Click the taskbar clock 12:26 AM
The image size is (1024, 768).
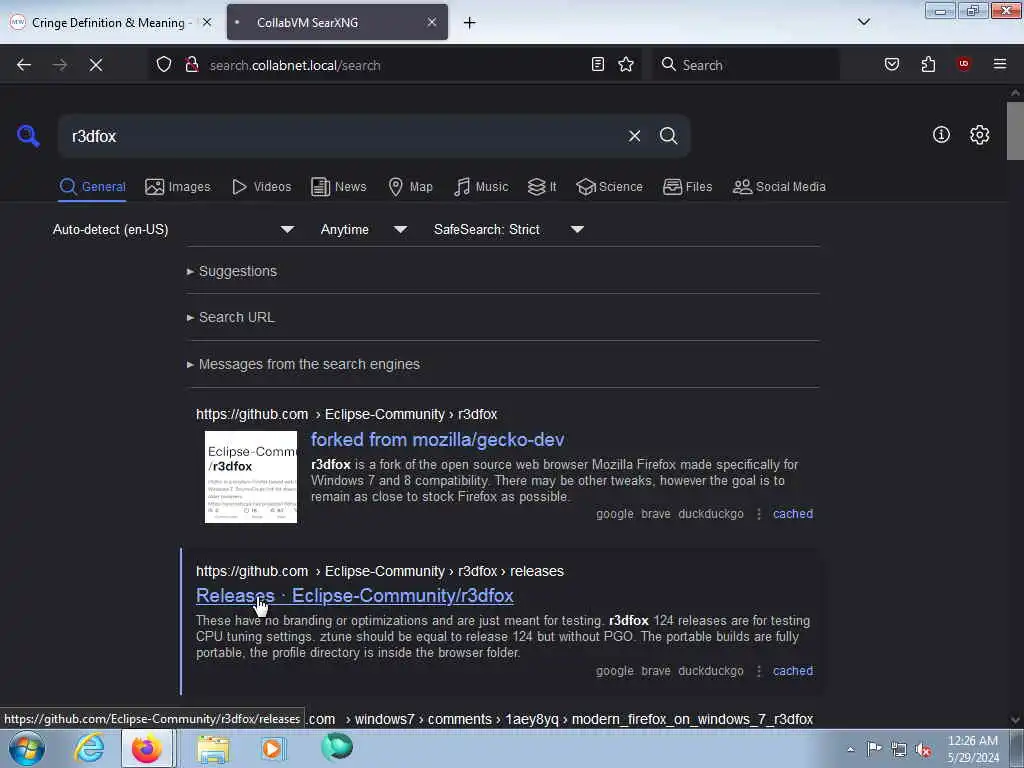(x=973, y=741)
